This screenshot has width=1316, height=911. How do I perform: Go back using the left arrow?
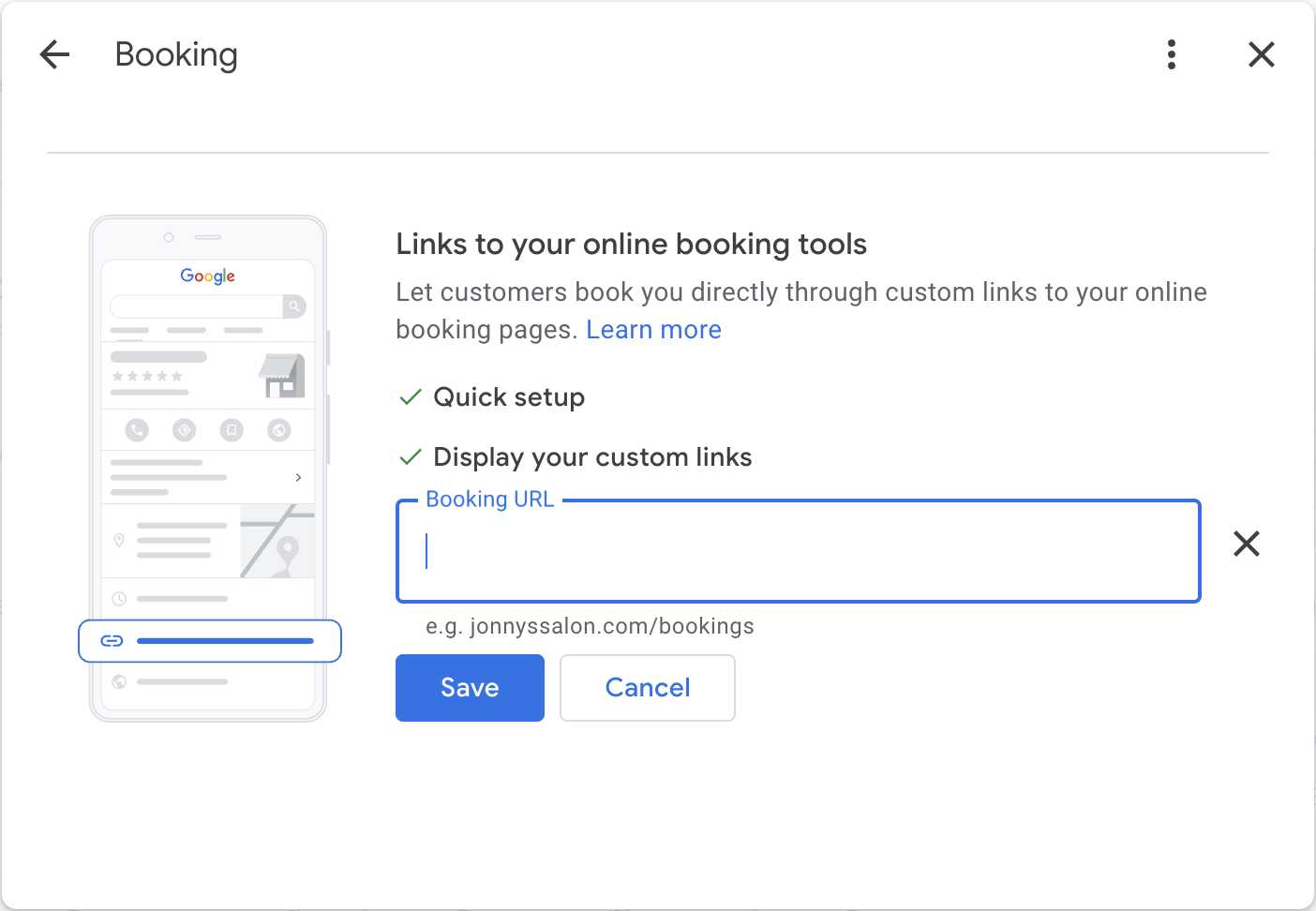55,54
